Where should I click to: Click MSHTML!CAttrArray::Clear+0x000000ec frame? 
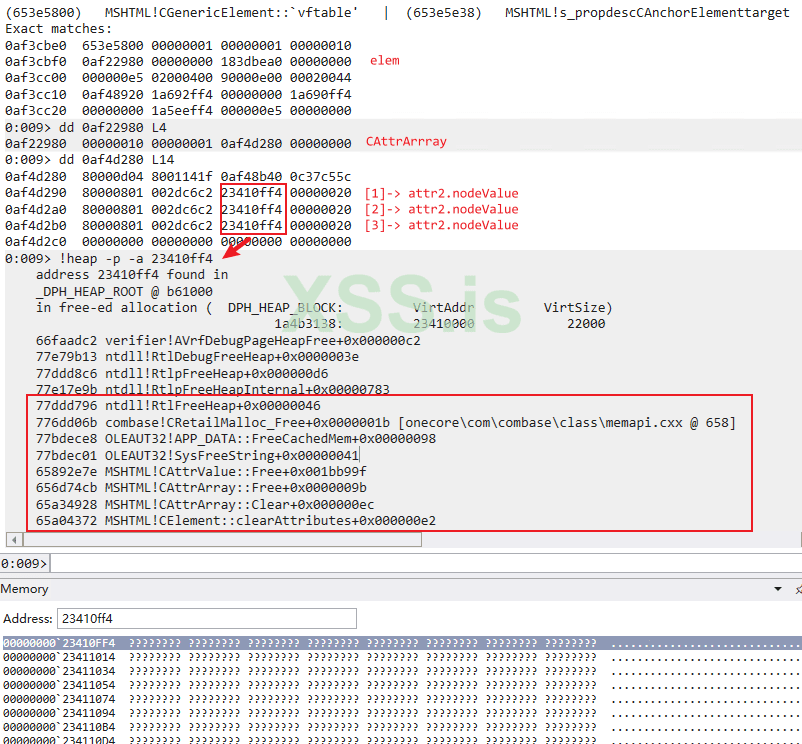pyautogui.click(x=205, y=505)
